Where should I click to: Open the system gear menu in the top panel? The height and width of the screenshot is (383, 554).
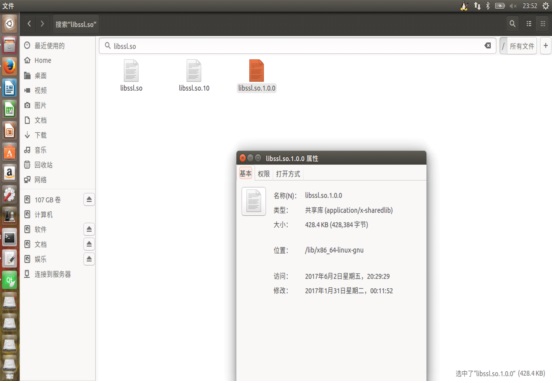click(546, 6)
